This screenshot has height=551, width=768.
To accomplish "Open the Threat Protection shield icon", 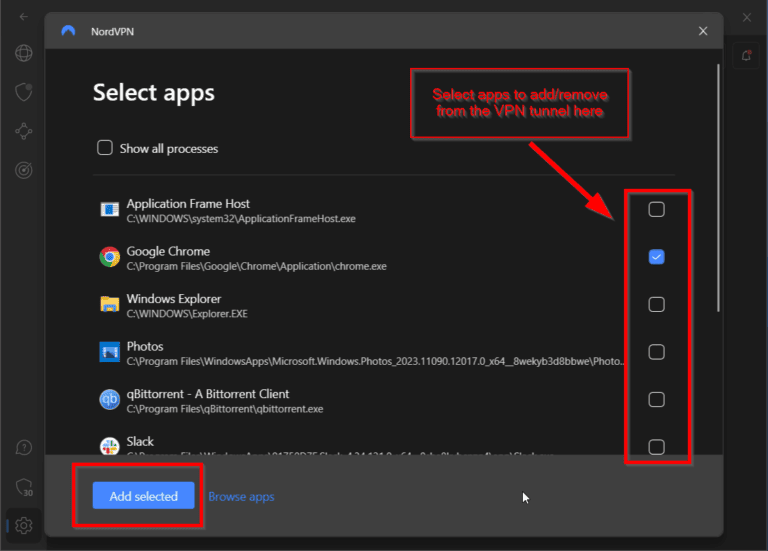I will pyautogui.click(x=23, y=92).
